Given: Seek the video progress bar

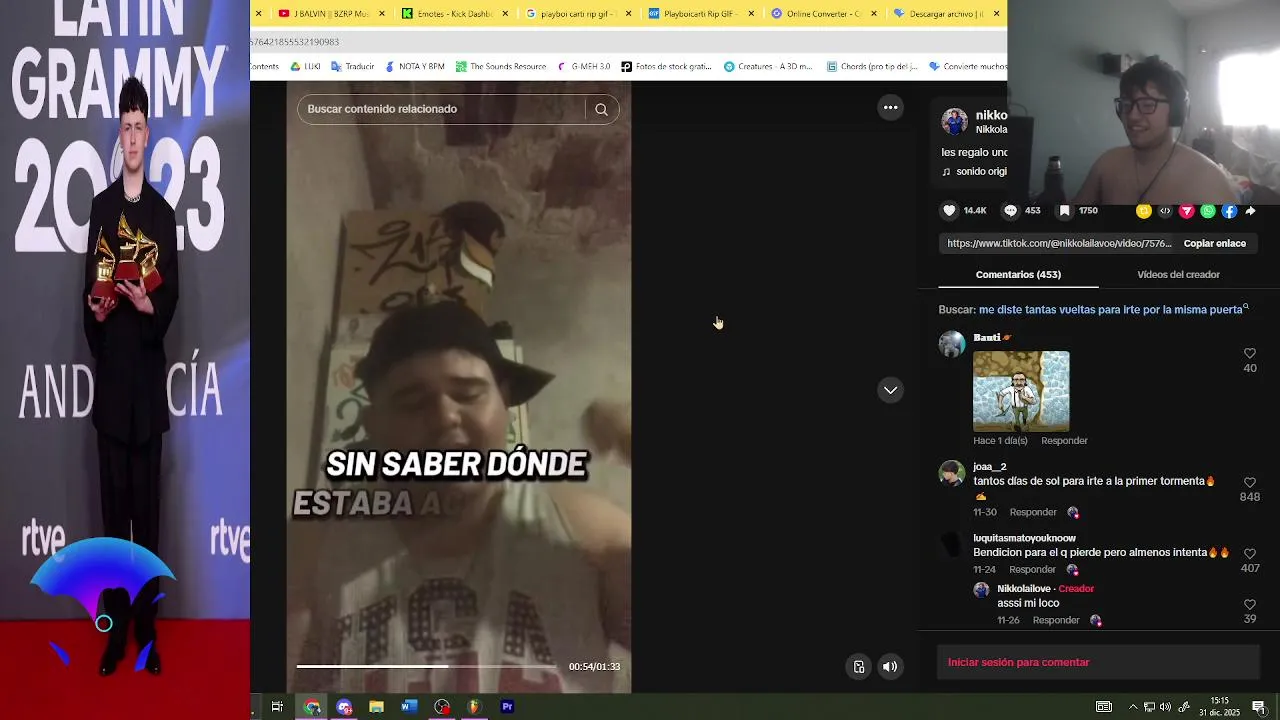Looking at the screenshot, I should [x=427, y=666].
